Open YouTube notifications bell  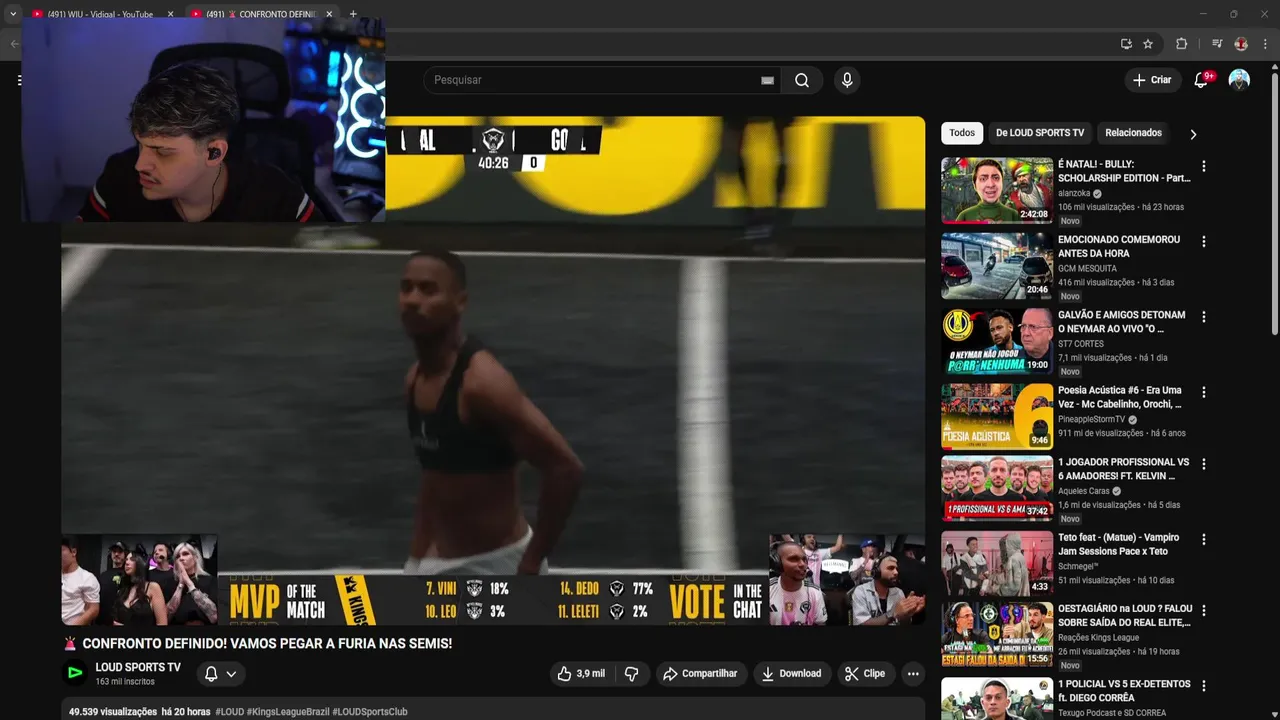coord(1201,80)
